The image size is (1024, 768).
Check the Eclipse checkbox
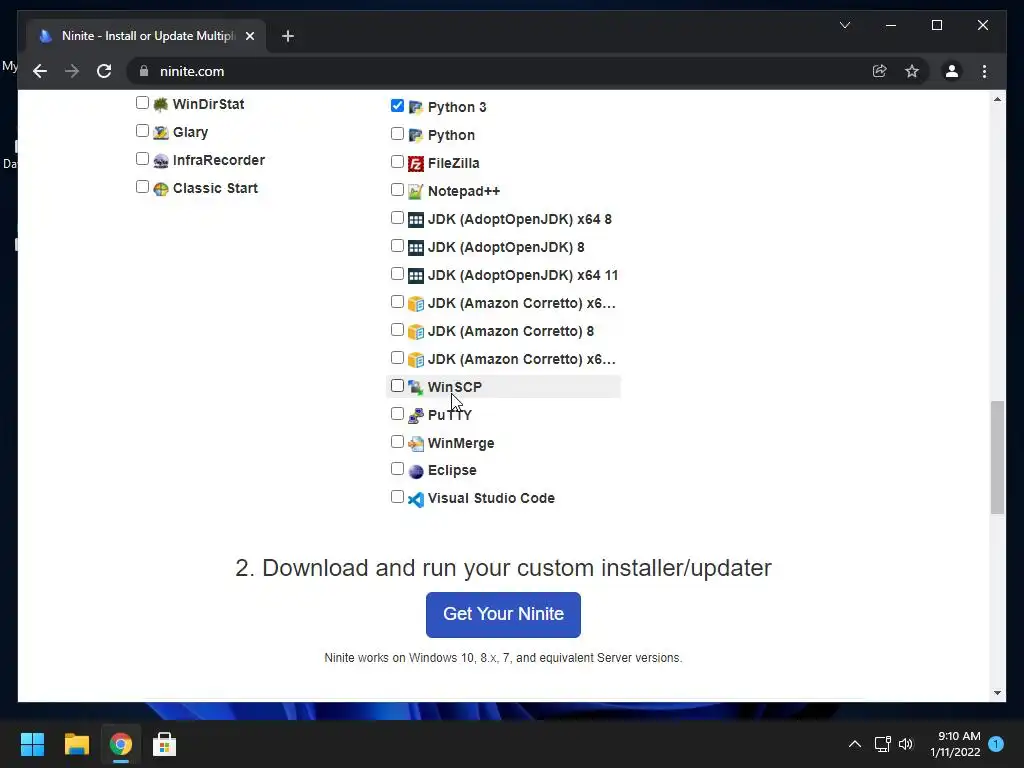pyautogui.click(x=397, y=469)
